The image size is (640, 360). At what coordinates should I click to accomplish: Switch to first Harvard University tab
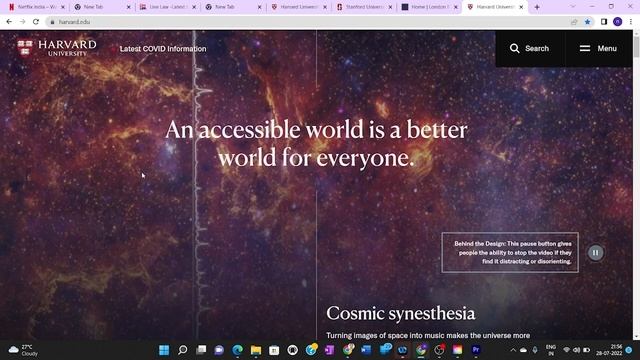[x=298, y=7]
